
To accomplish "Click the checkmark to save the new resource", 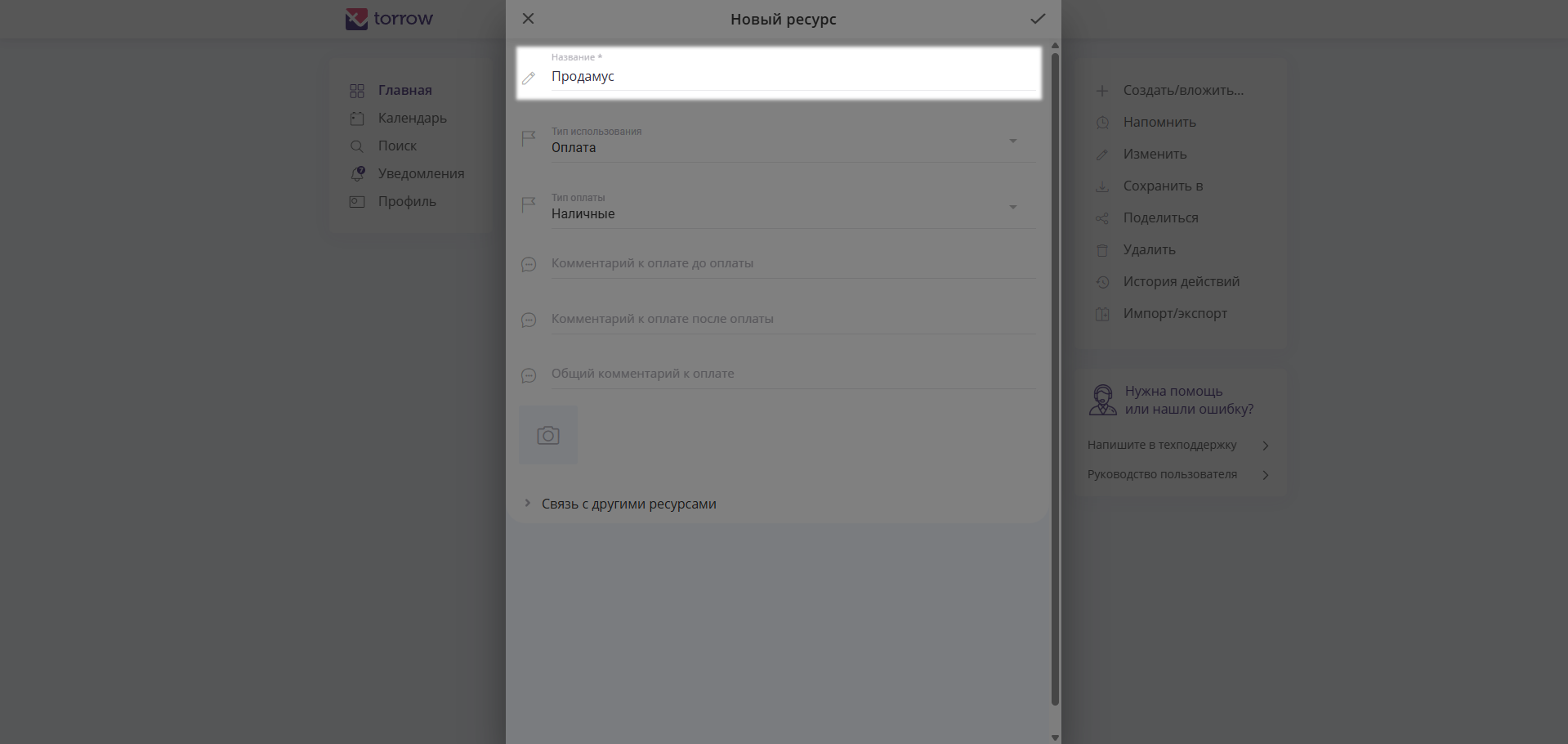I will point(1038,19).
